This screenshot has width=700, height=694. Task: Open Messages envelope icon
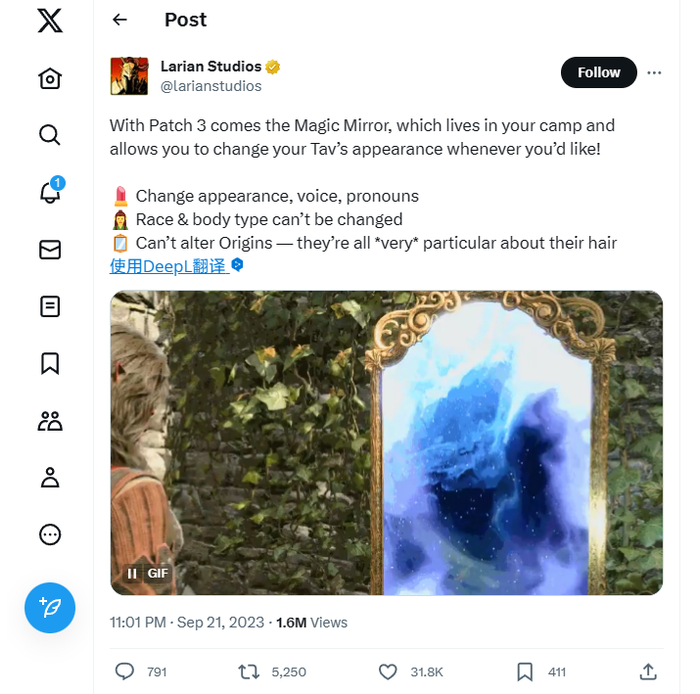tap(50, 249)
